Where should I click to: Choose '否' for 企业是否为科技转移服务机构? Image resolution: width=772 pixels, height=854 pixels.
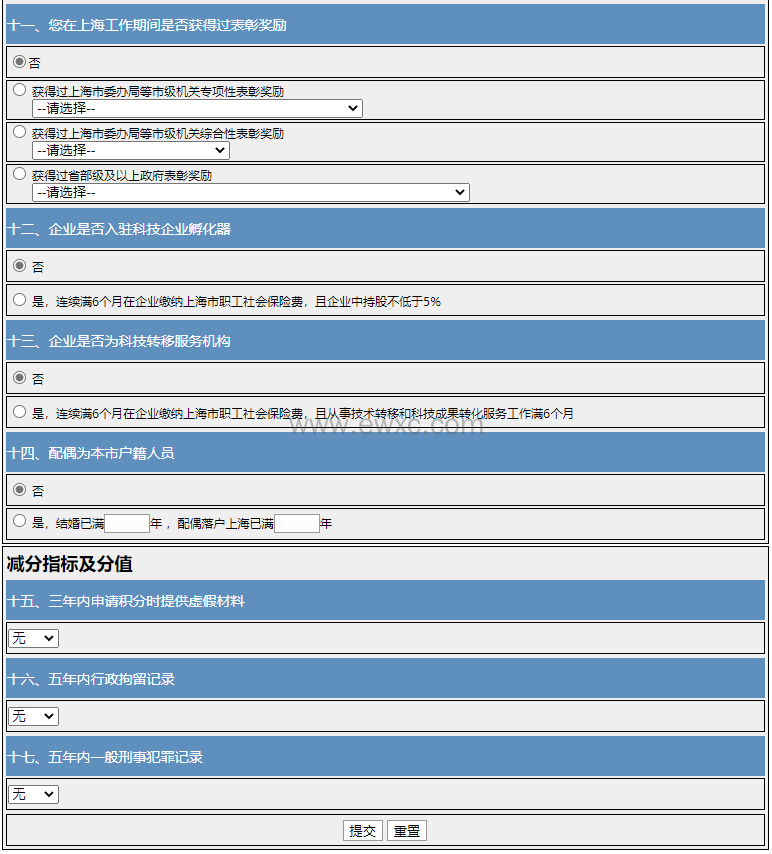pos(19,378)
